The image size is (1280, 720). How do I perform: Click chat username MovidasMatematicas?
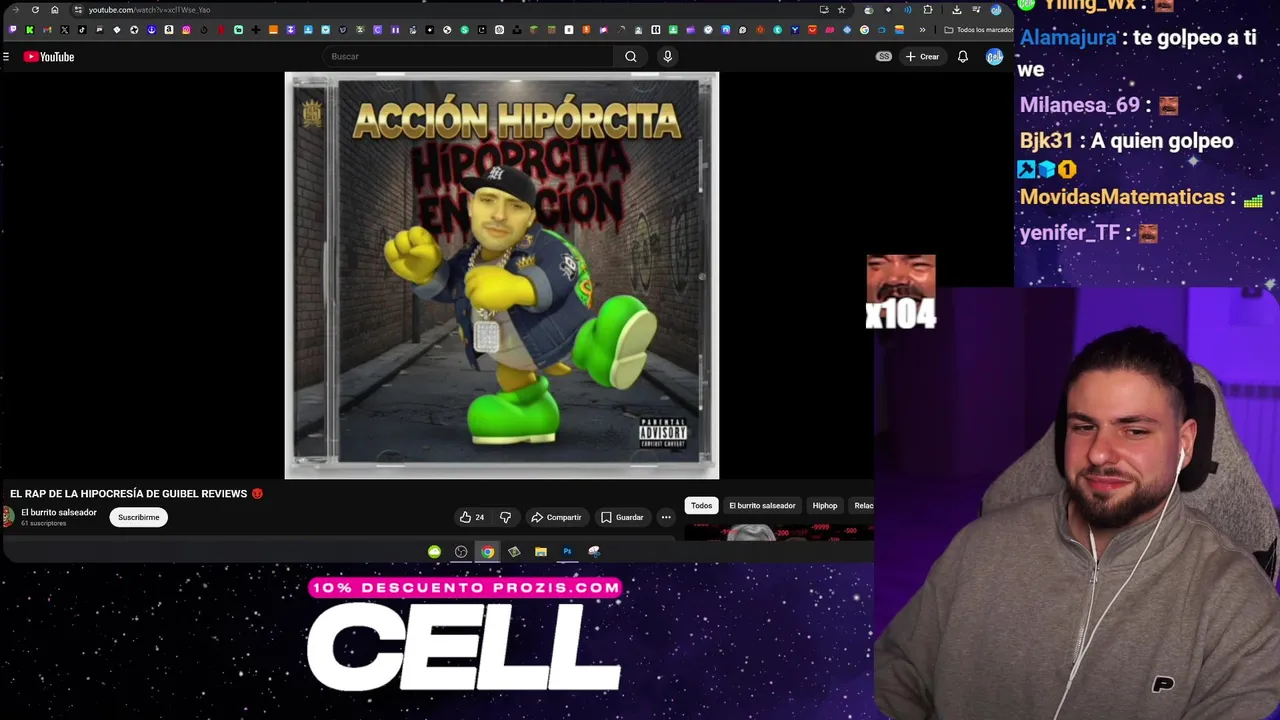point(1122,197)
